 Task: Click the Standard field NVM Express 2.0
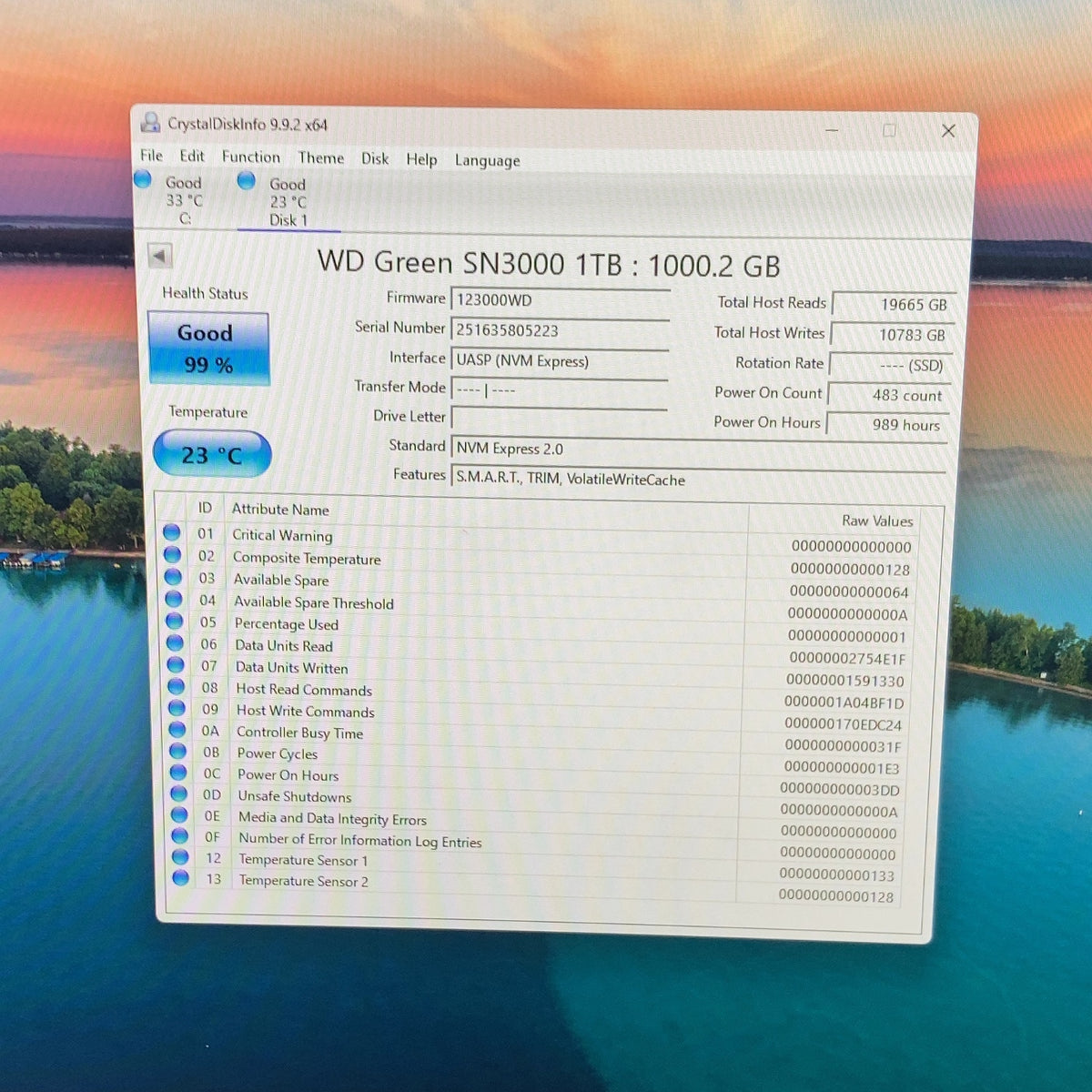click(x=699, y=450)
